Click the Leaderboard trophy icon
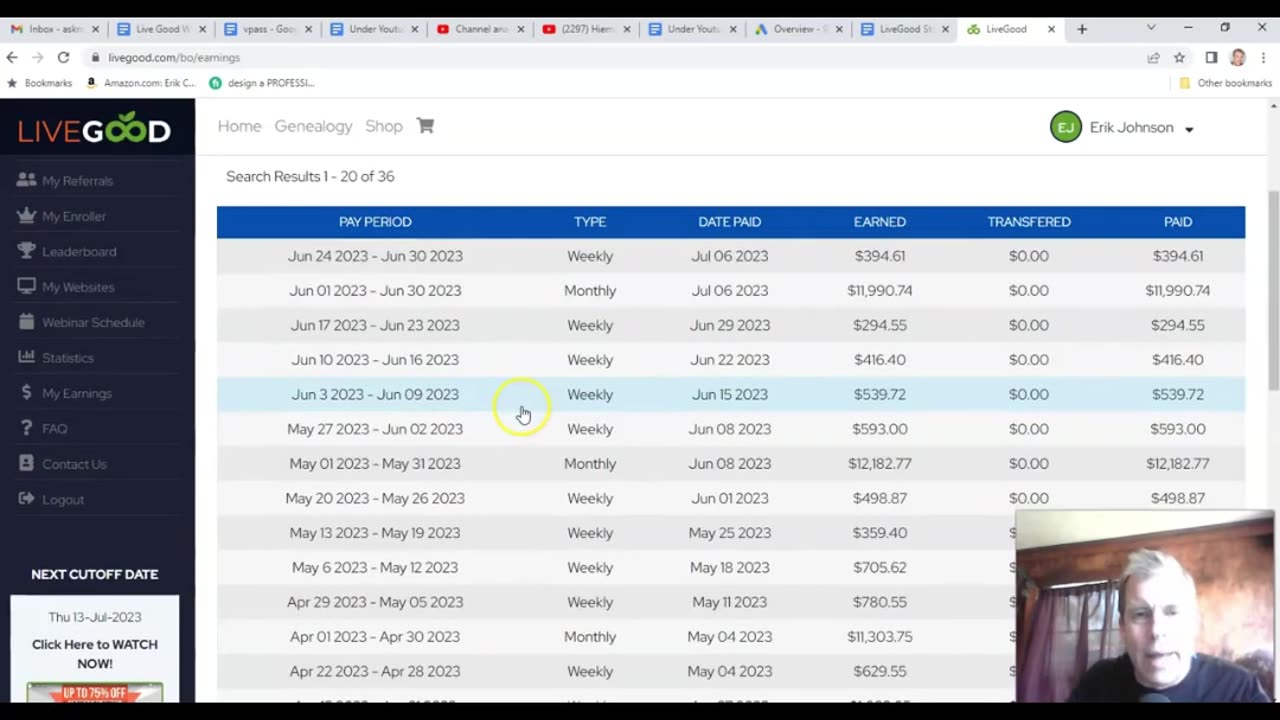The image size is (1280, 720). (x=26, y=251)
